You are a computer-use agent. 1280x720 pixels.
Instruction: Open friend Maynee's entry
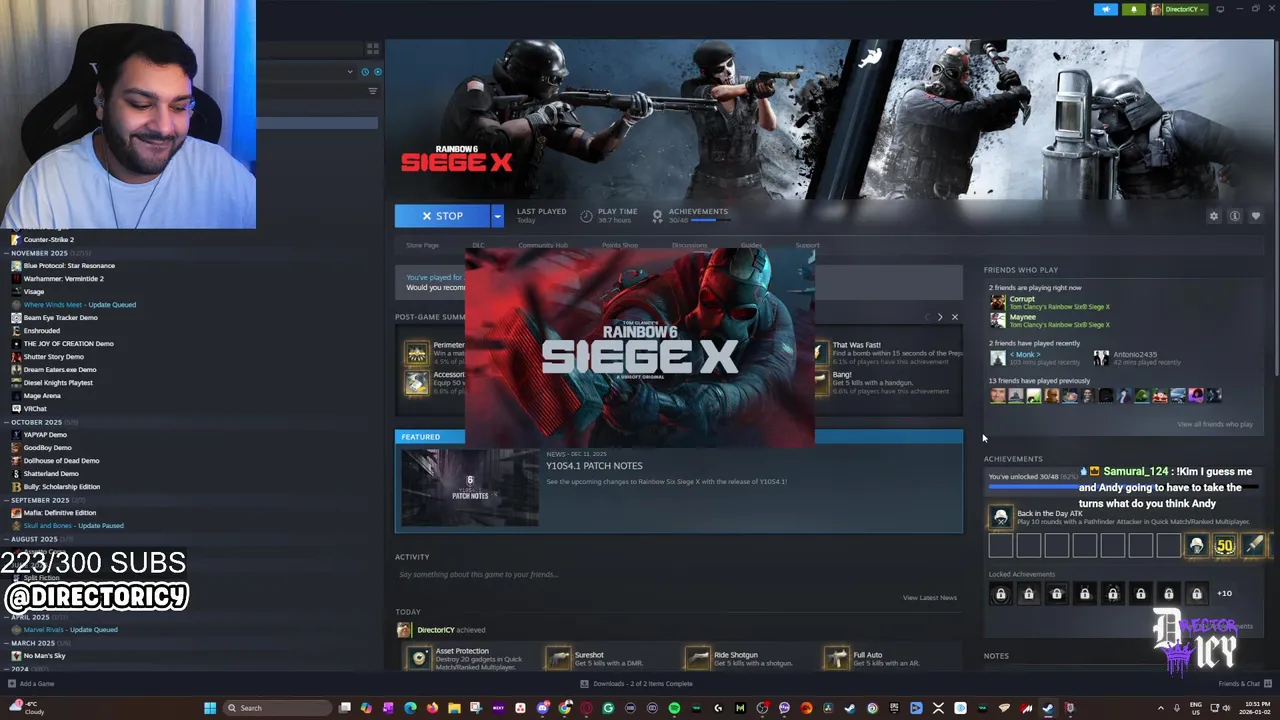click(x=1050, y=320)
